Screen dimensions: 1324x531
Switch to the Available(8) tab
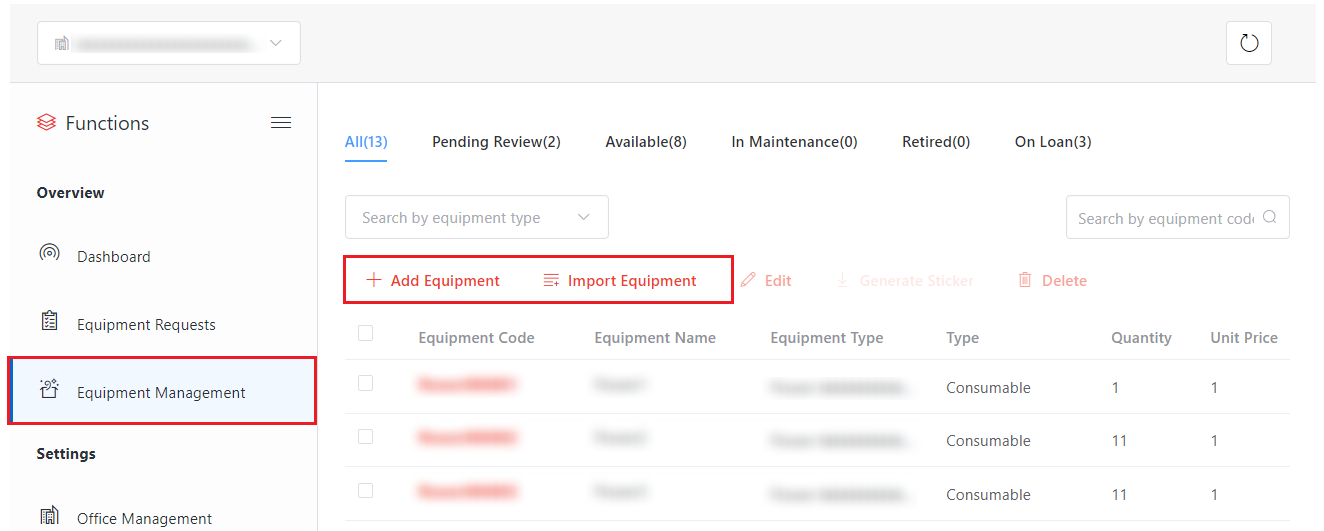646,142
